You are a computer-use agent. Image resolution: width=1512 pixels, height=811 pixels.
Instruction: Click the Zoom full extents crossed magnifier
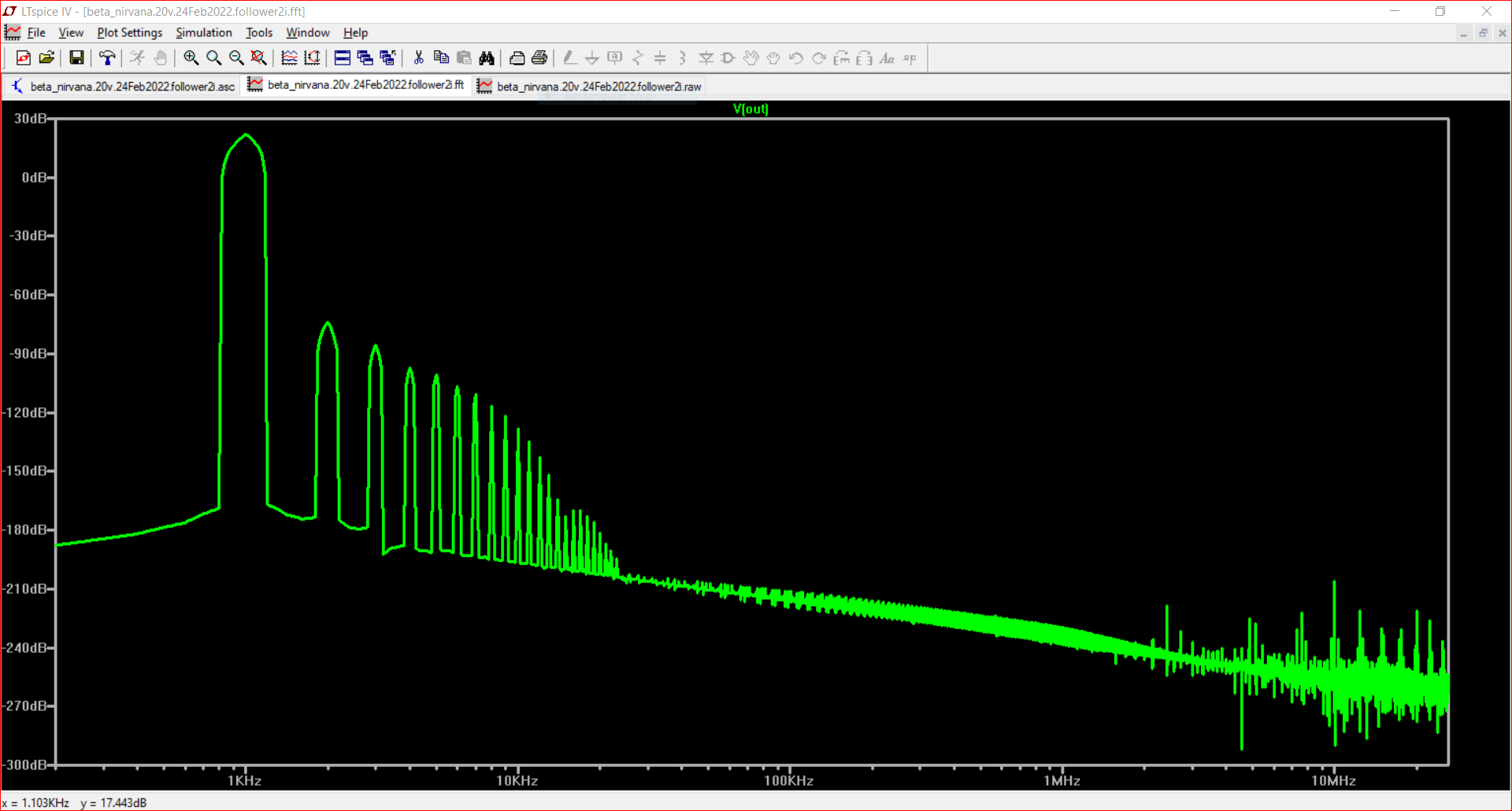click(258, 57)
